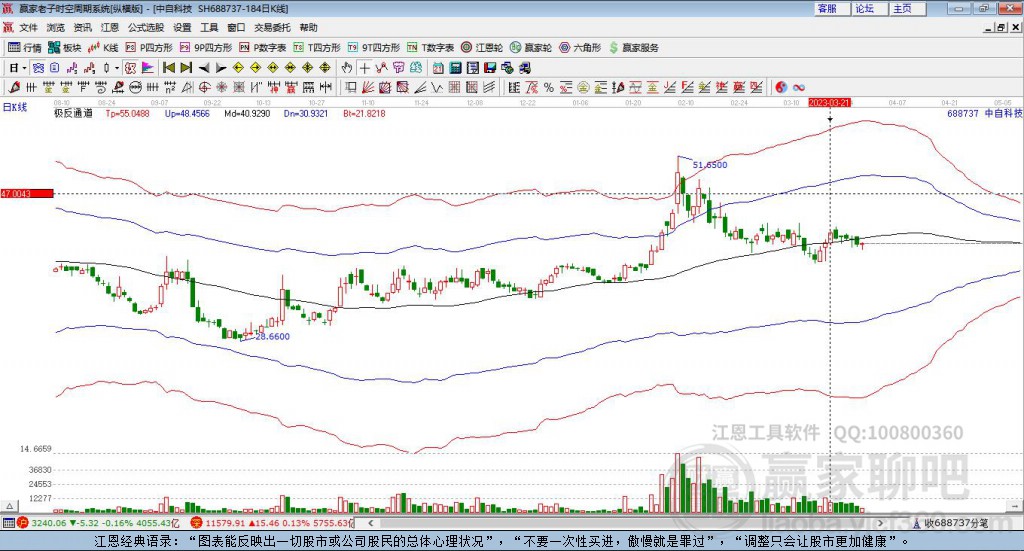The width and height of the screenshot is (1024, 551).
Task: Select the n² square tool
Action: point(170,87)
